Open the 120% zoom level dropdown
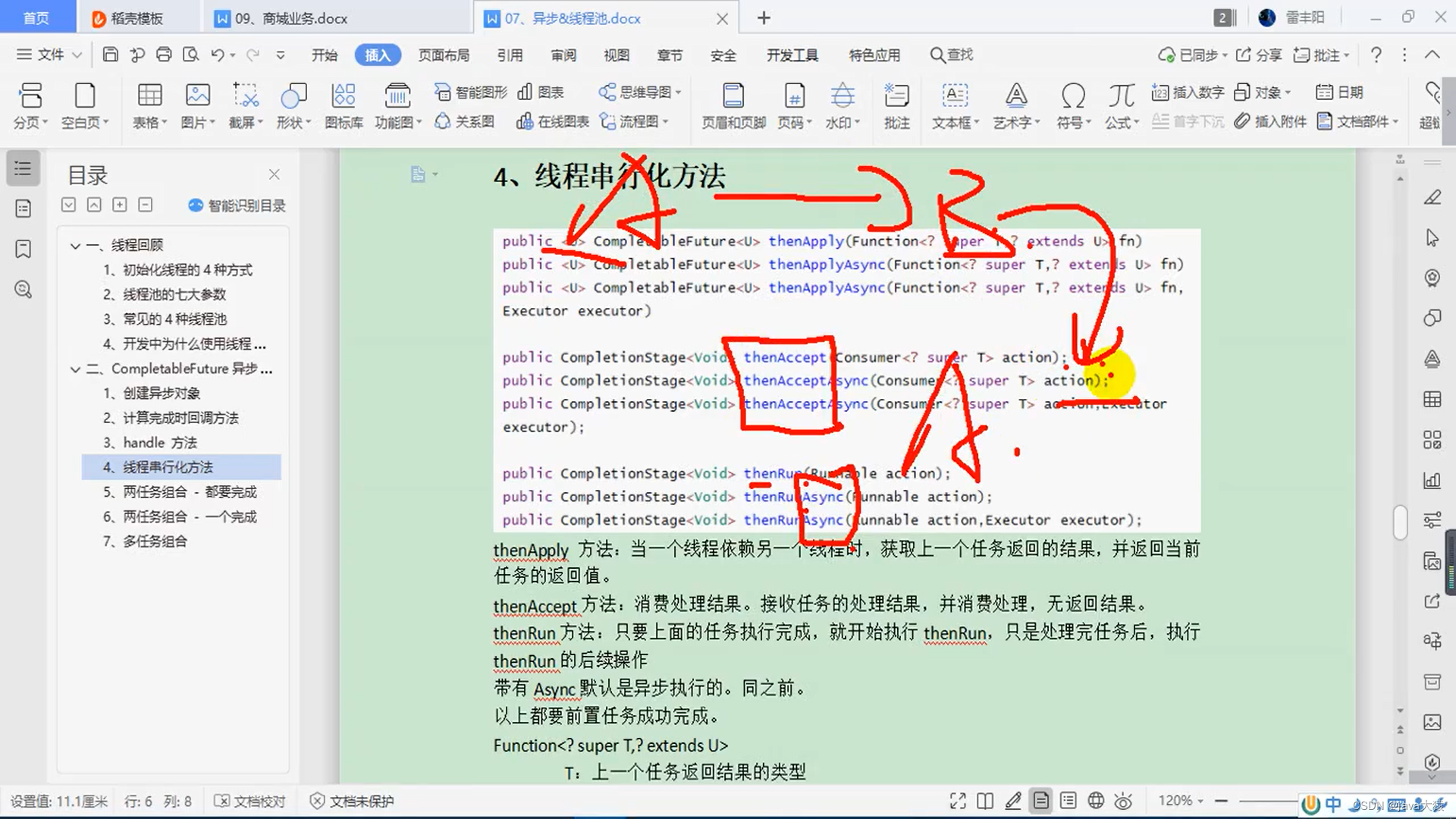The height and width of the screenshot is (819, 1456). click(1181, 801)
